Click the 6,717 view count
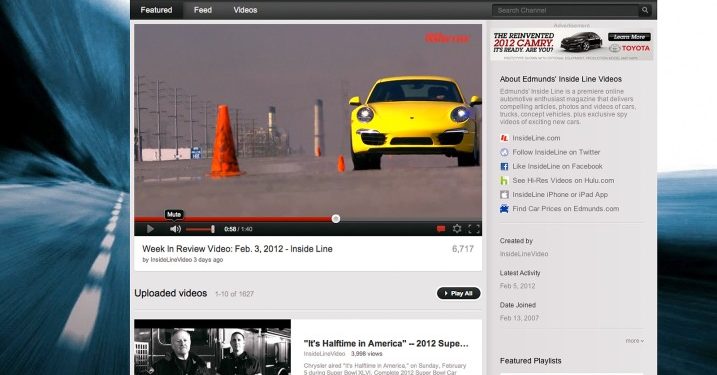The image size is (717, 375). 463,249
